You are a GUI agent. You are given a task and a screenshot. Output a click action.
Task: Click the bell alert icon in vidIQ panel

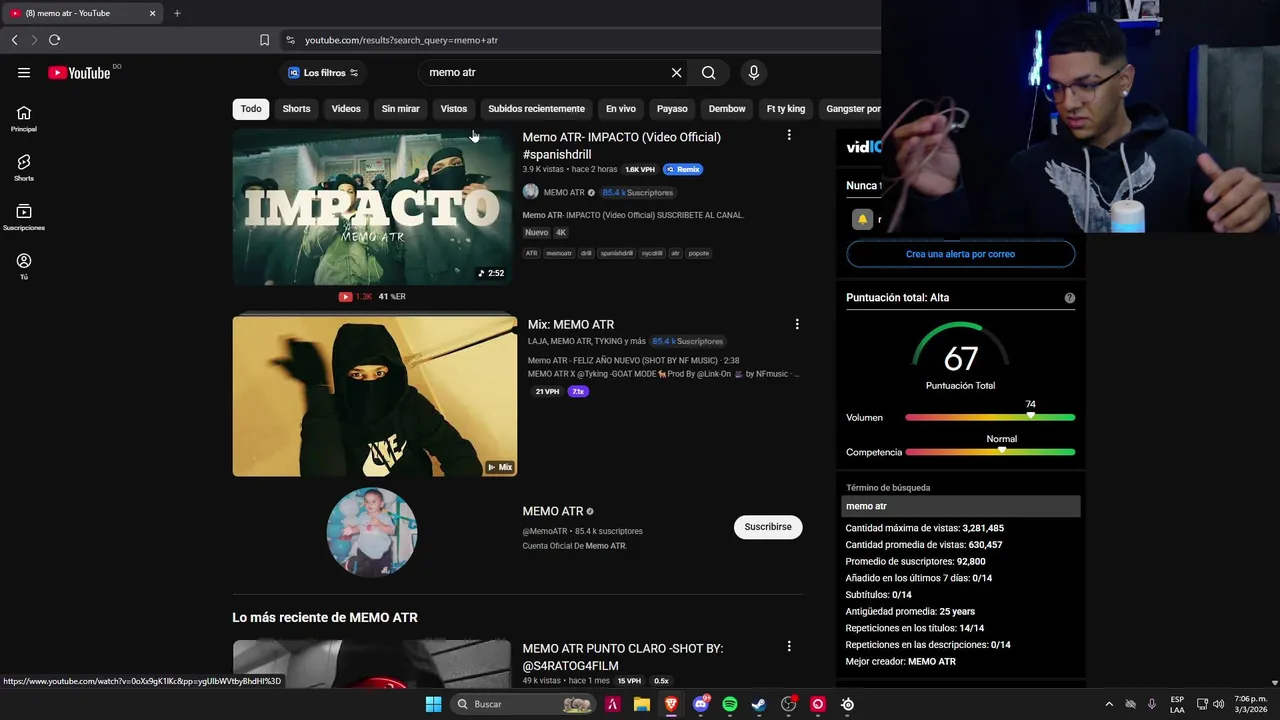pos(862,219)
